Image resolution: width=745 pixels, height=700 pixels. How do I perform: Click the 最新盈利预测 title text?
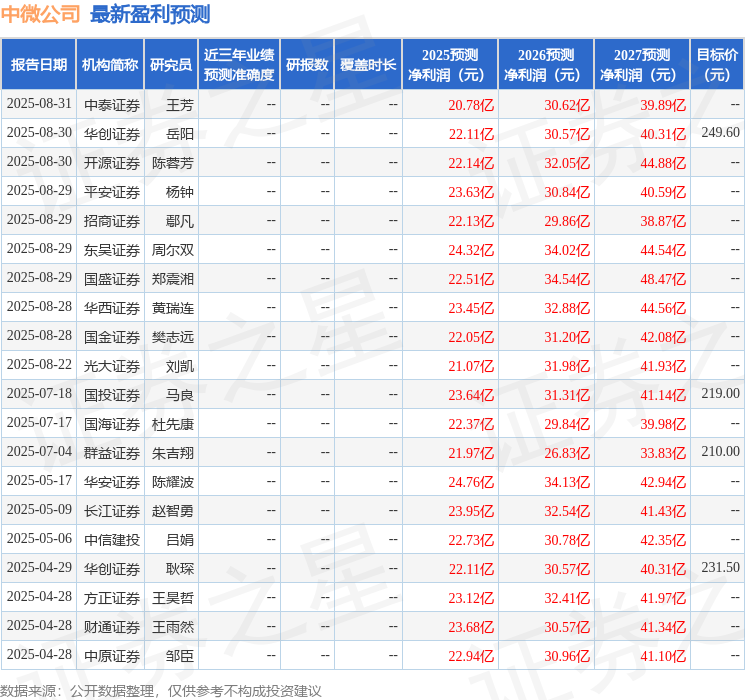tap(150, 14)
